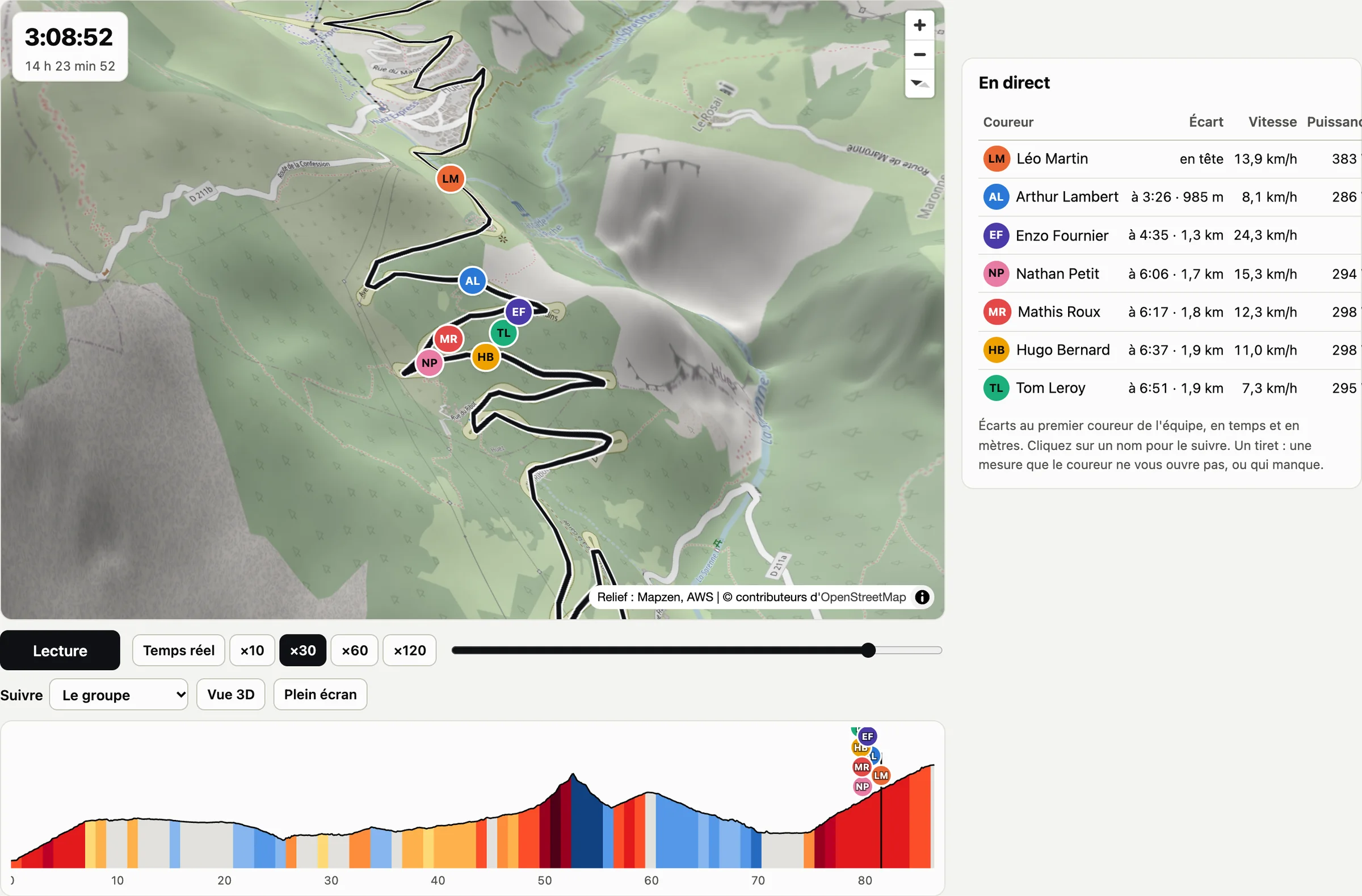Viewport: 1362px width, 896px height.
Task: Click Arthur Lambert's gap à 3:26 · 985 m
Action: tap(1177, 197)
